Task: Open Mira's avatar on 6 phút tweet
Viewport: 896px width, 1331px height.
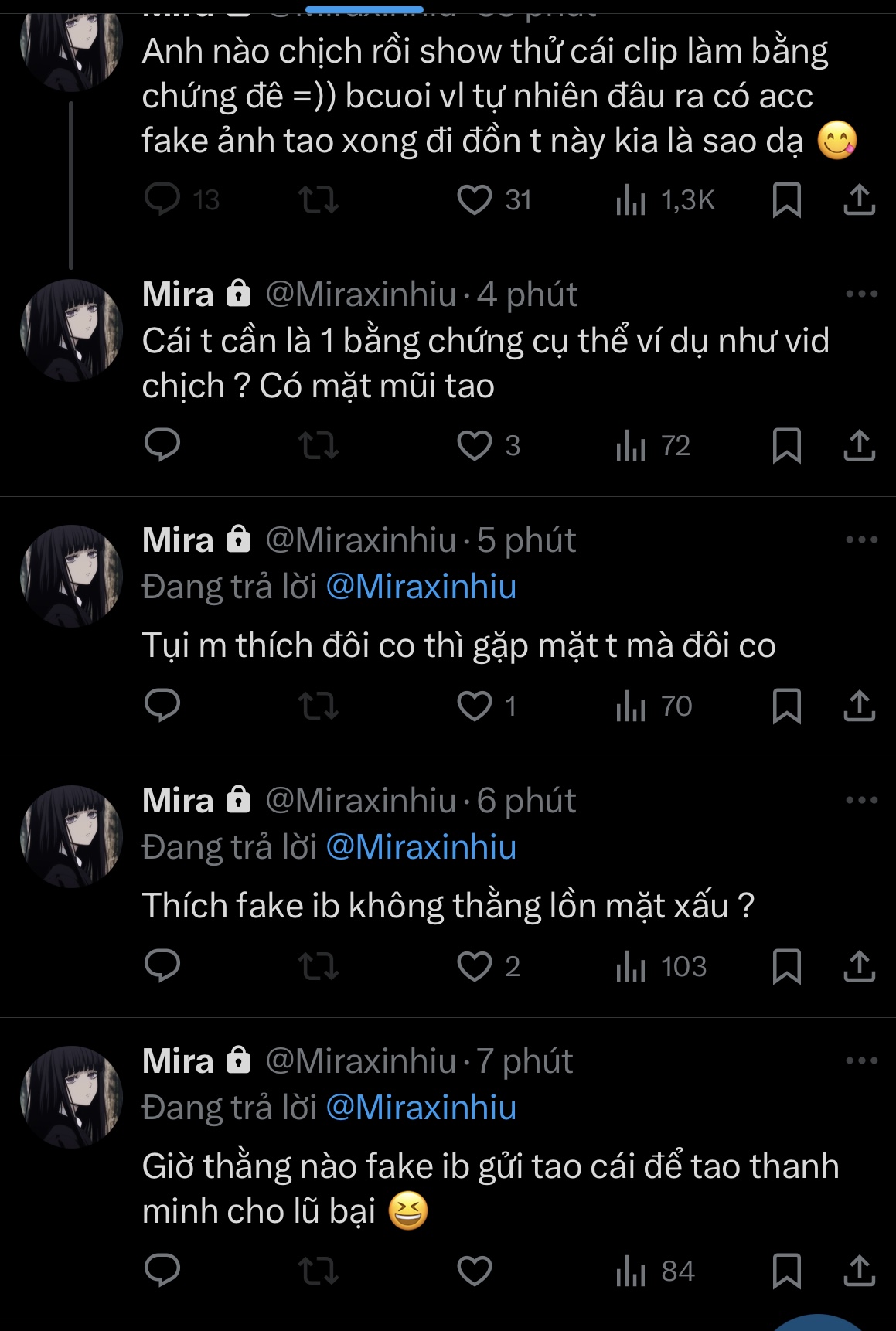Action: pos(71,836)
